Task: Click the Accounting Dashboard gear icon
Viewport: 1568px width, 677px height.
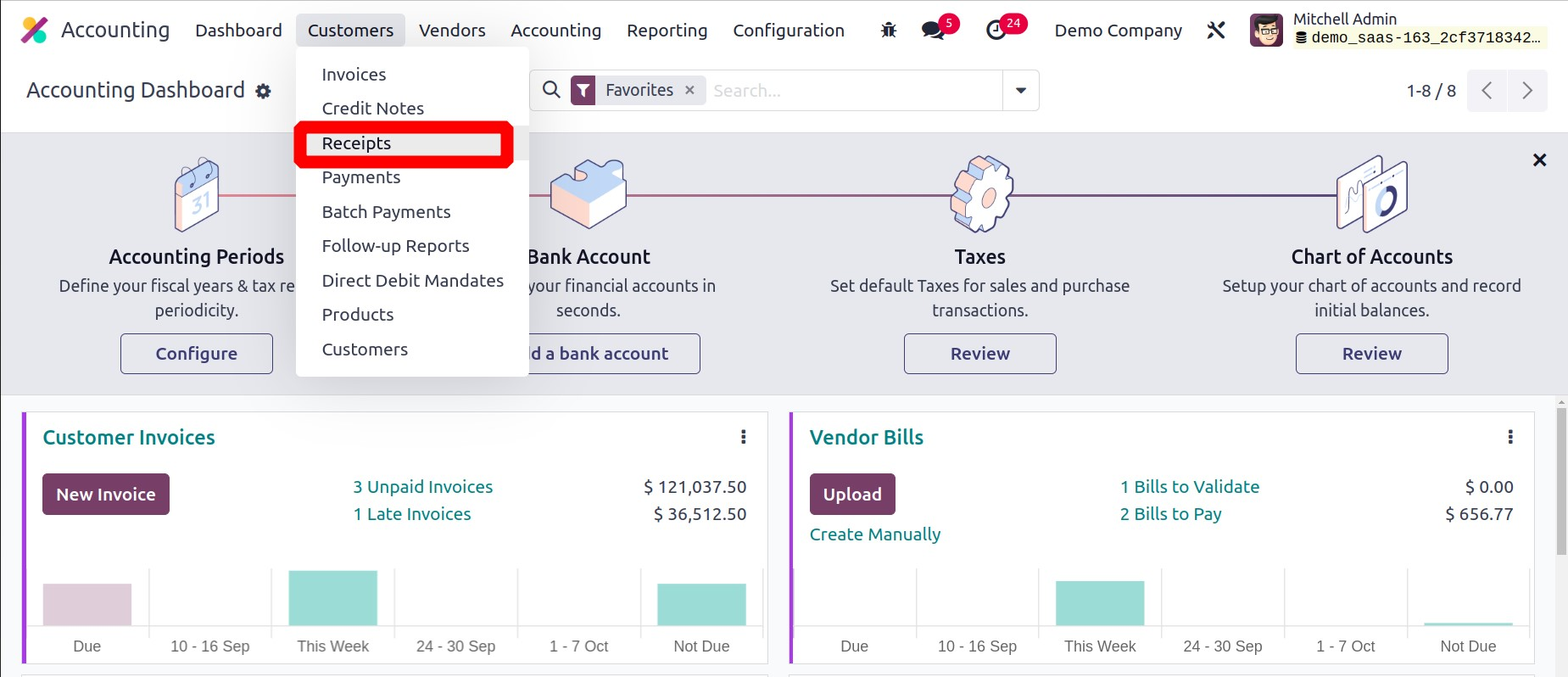Action: coord(264,92)
